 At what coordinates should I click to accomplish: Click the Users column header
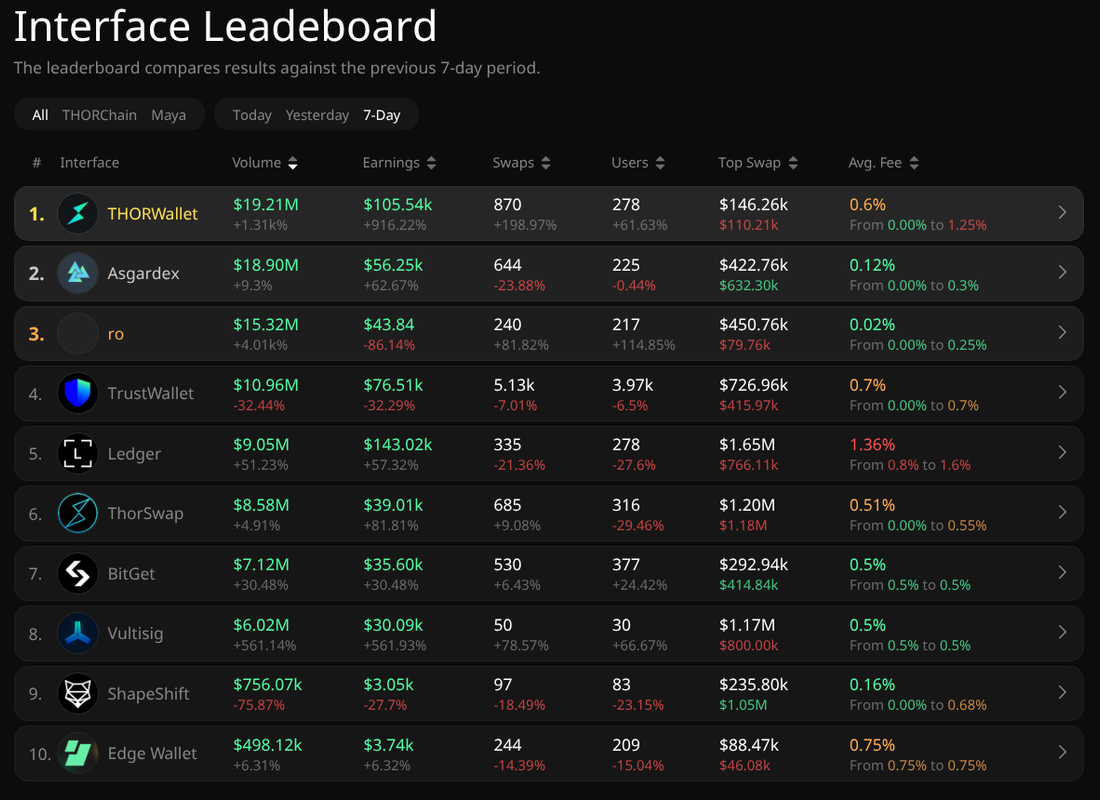[630, 163]
